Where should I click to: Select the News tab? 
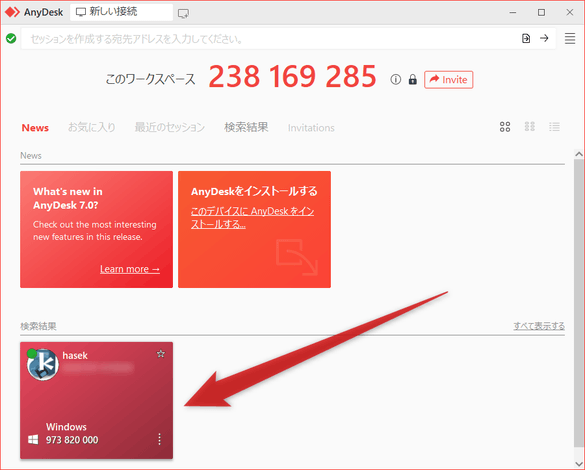35,128
